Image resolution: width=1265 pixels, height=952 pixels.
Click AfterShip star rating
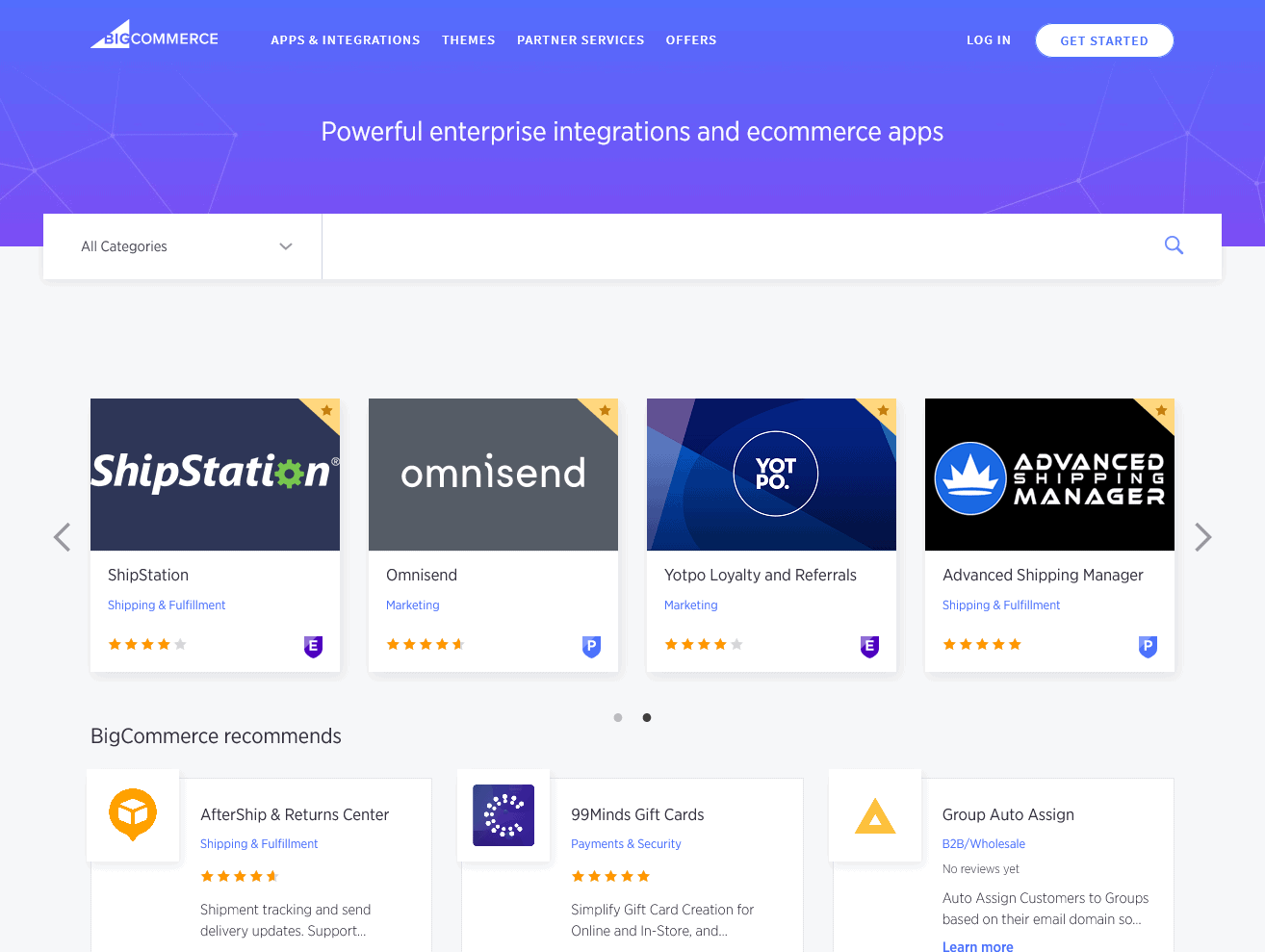coord(240,876)
